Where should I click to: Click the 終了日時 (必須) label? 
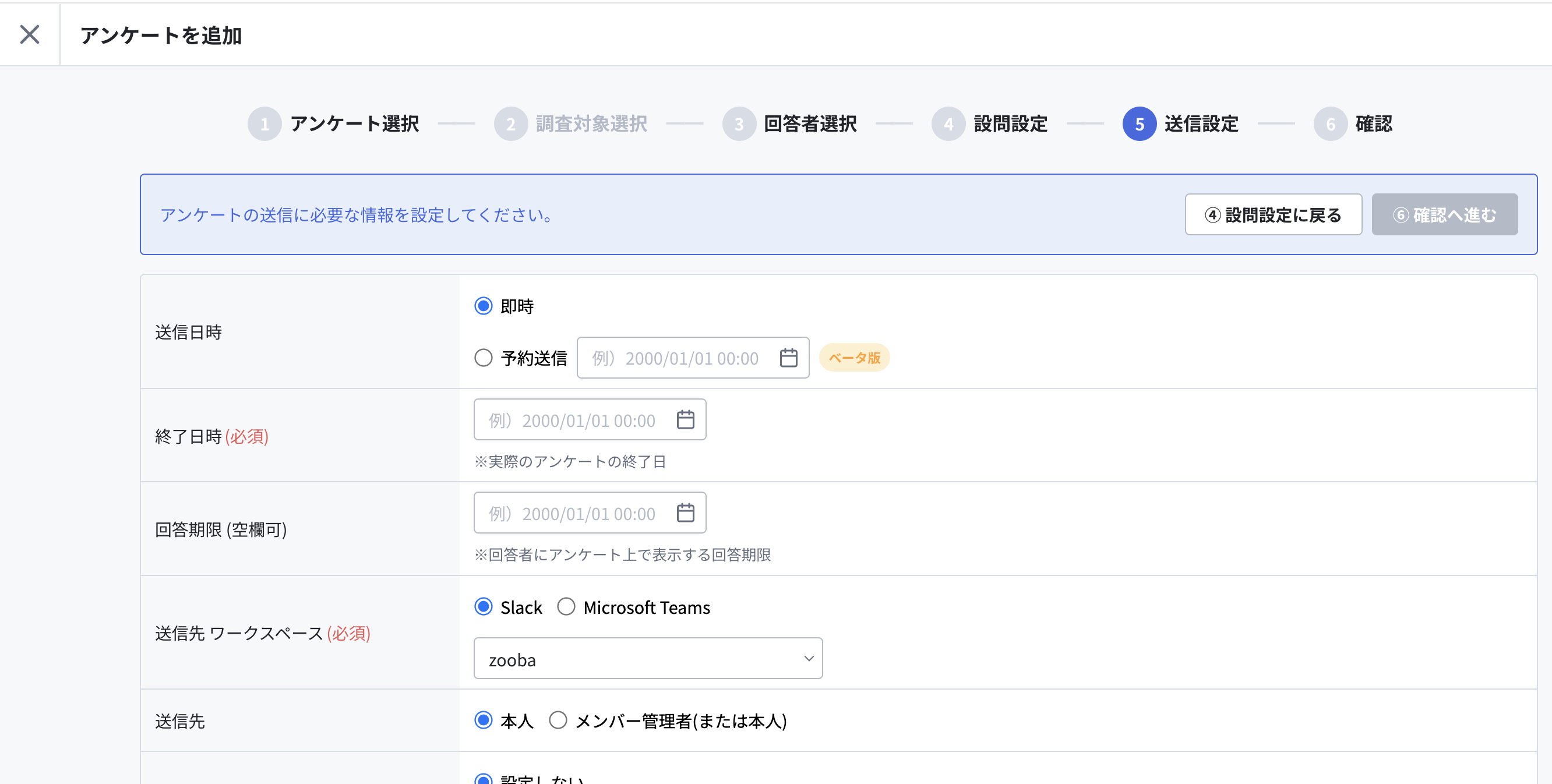pyautogui.click(x=211, y=436)
